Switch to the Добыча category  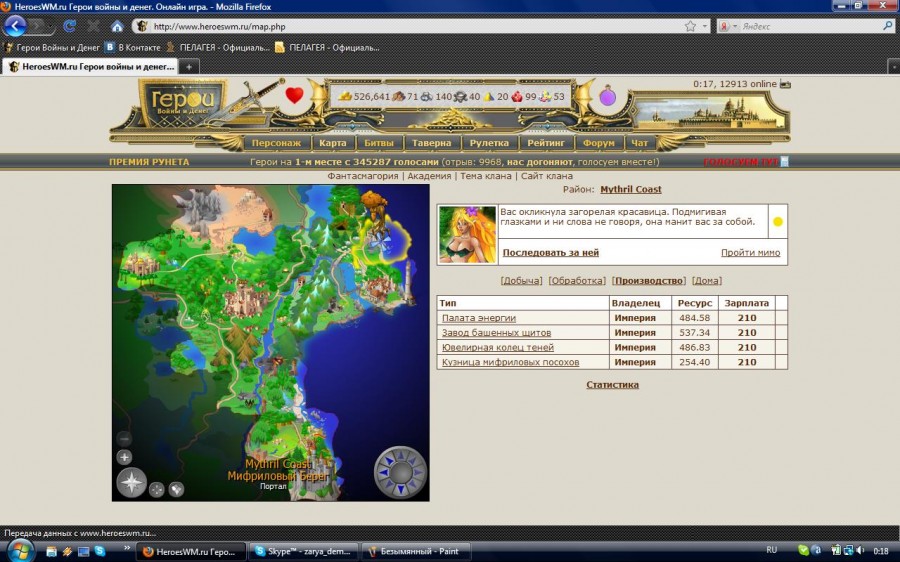pos(521,281)
